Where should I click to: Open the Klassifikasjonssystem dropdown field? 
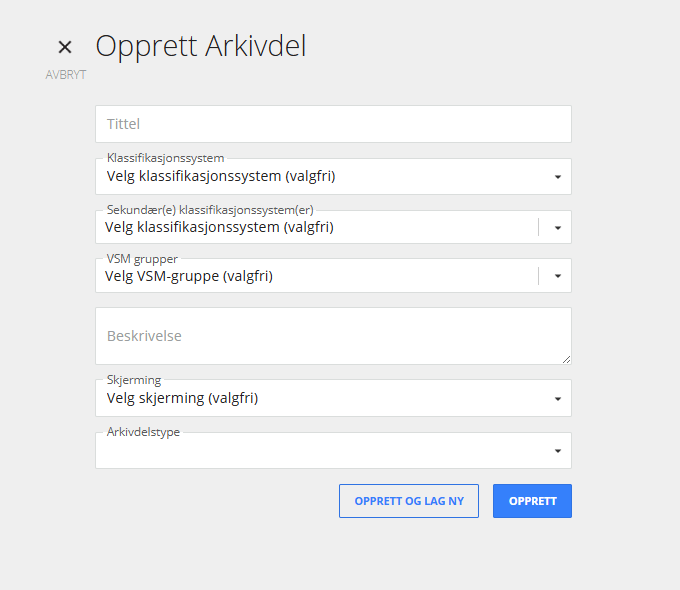pyautogui.click(x=333, y=177)
